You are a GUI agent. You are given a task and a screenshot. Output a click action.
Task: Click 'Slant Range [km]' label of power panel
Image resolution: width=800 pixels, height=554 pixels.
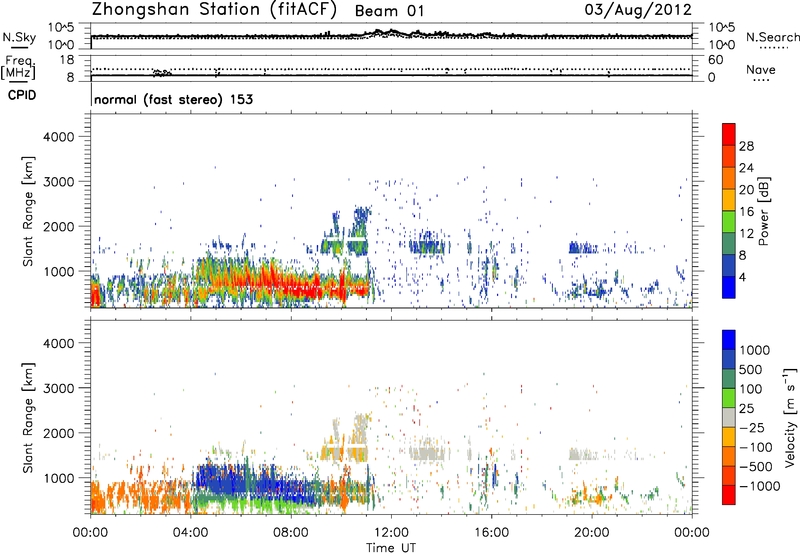[28, 211]
